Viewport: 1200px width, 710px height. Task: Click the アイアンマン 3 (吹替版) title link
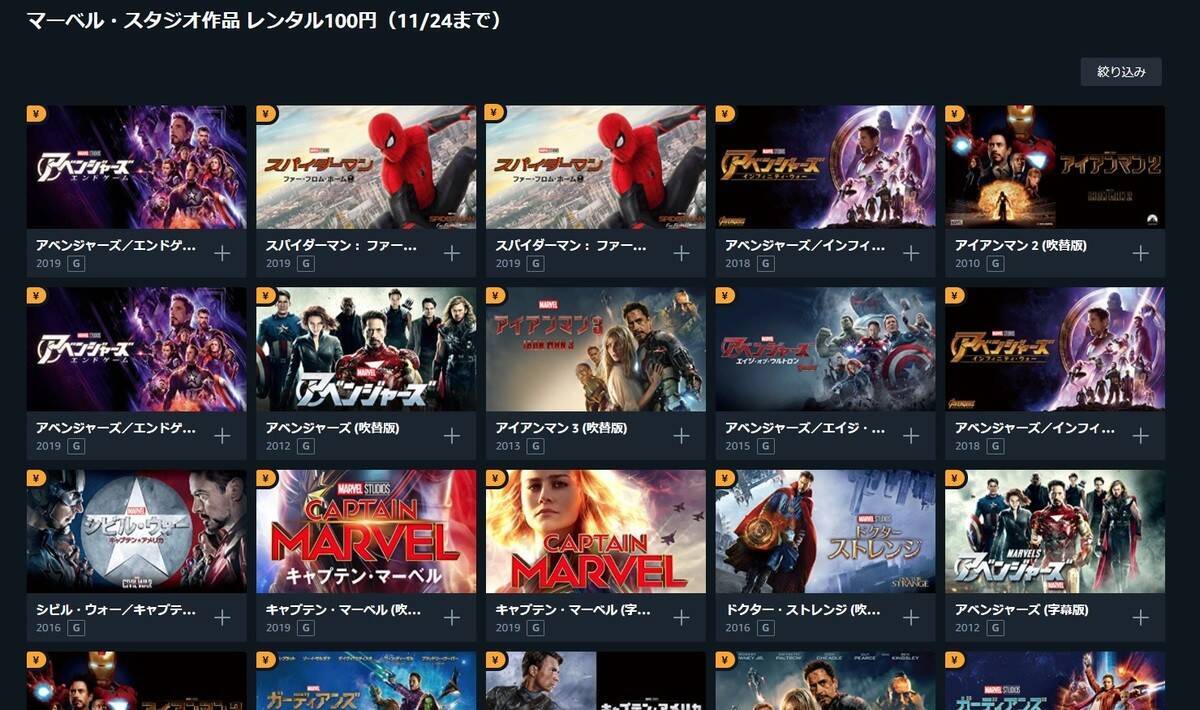tap(561, 428)
